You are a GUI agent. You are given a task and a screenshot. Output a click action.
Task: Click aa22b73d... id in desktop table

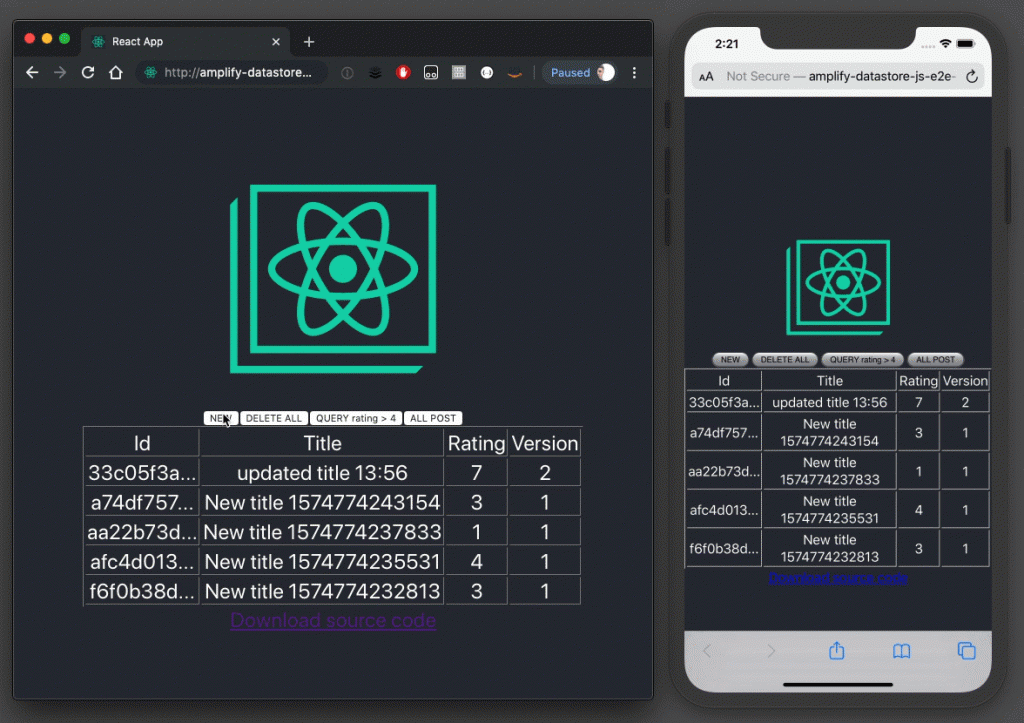pos(142,532)
